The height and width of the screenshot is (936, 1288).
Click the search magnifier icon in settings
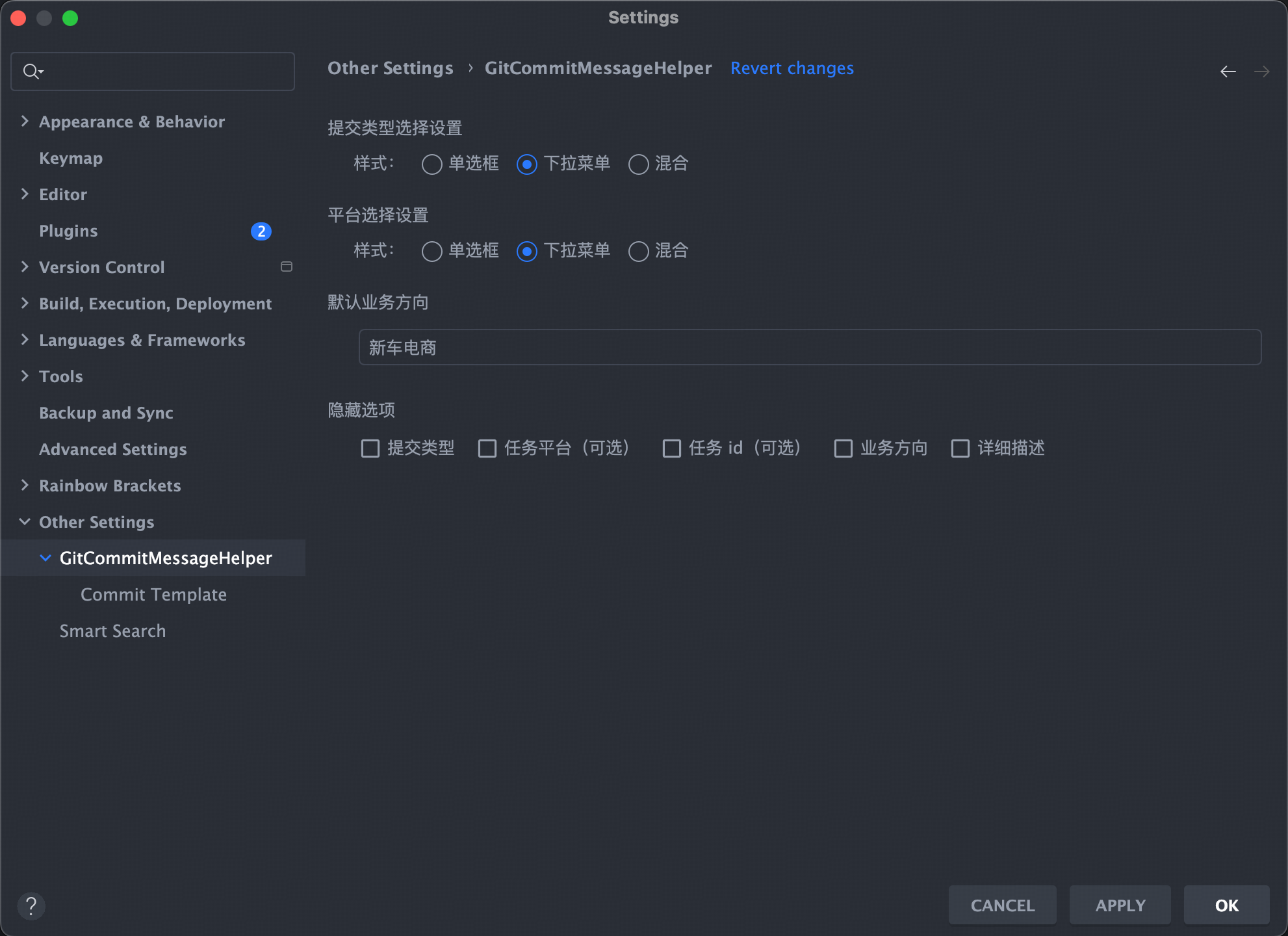tap(31, 71)
